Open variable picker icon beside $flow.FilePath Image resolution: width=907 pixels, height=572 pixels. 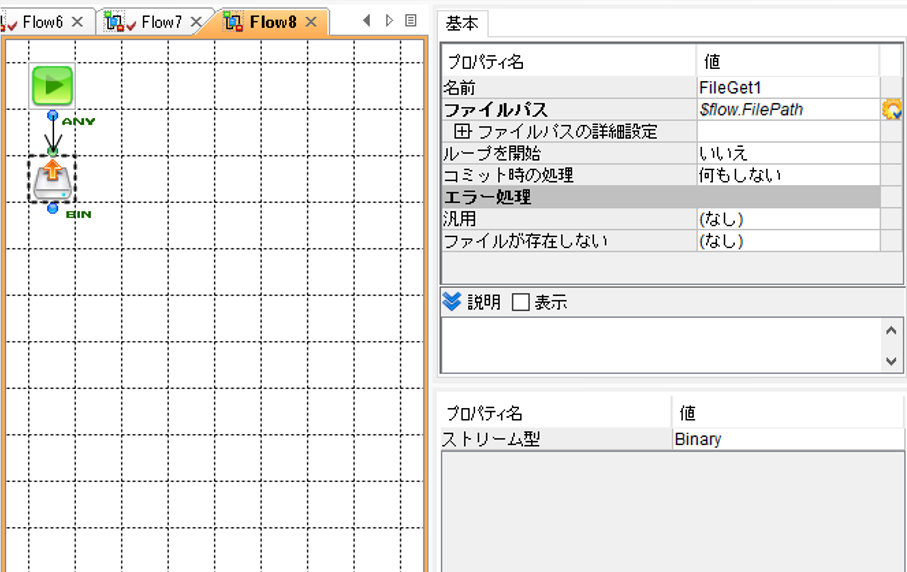point(891,109)
